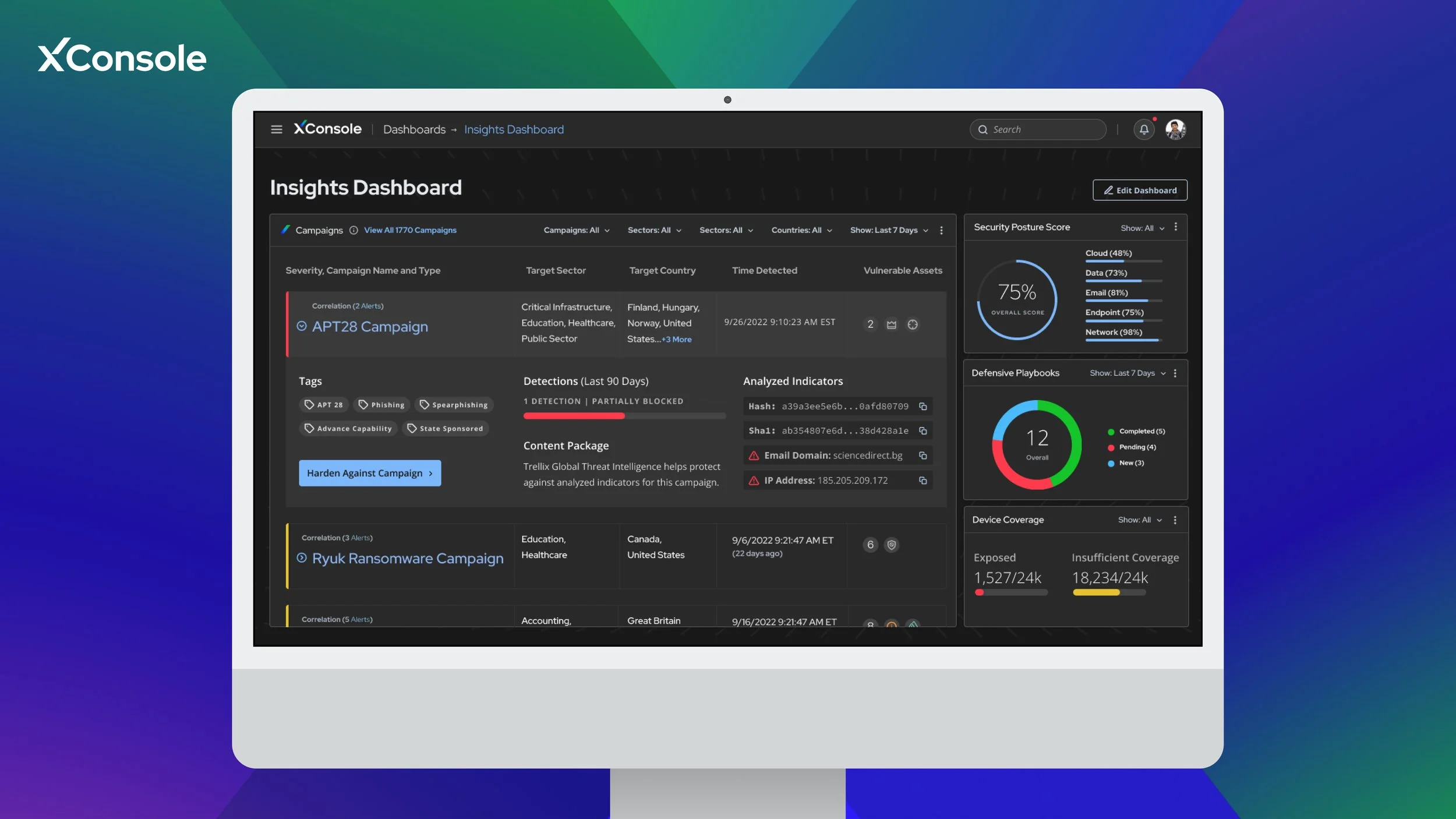Click the notification bell icon
Image resolution: width=1456 pixels, height=819 pixels.
pos(1144,129)
